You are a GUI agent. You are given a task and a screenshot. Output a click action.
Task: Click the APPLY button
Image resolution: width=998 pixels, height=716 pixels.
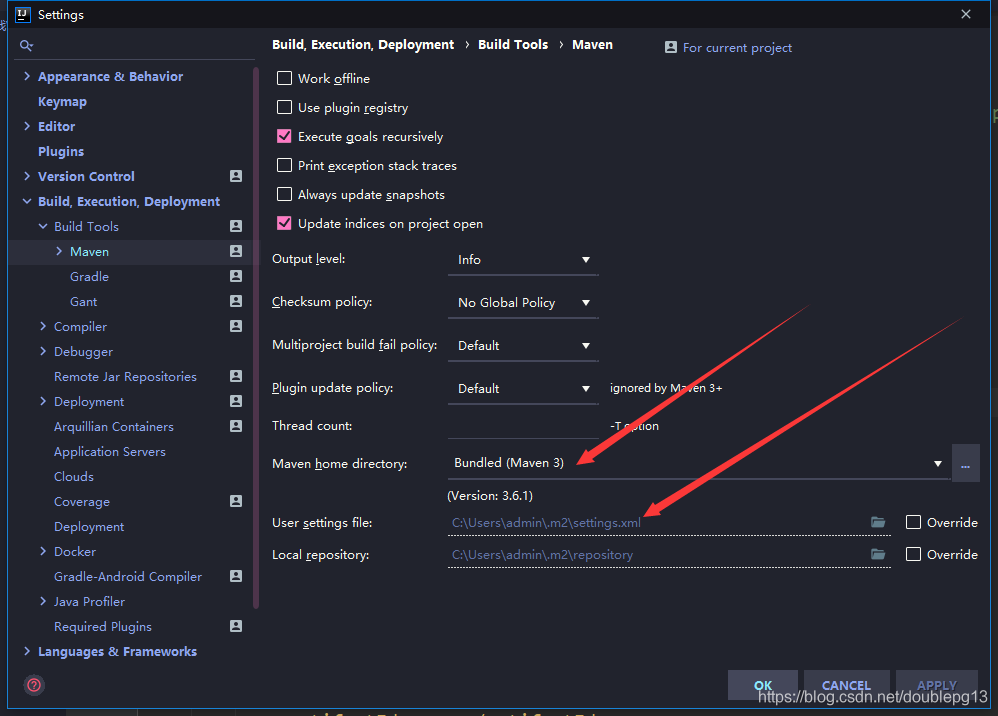(x=937, y=685)
